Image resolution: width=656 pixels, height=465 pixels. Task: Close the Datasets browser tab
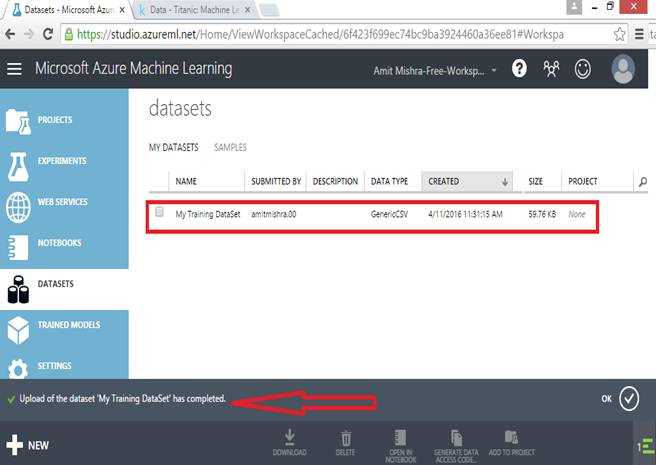(122, 10)
